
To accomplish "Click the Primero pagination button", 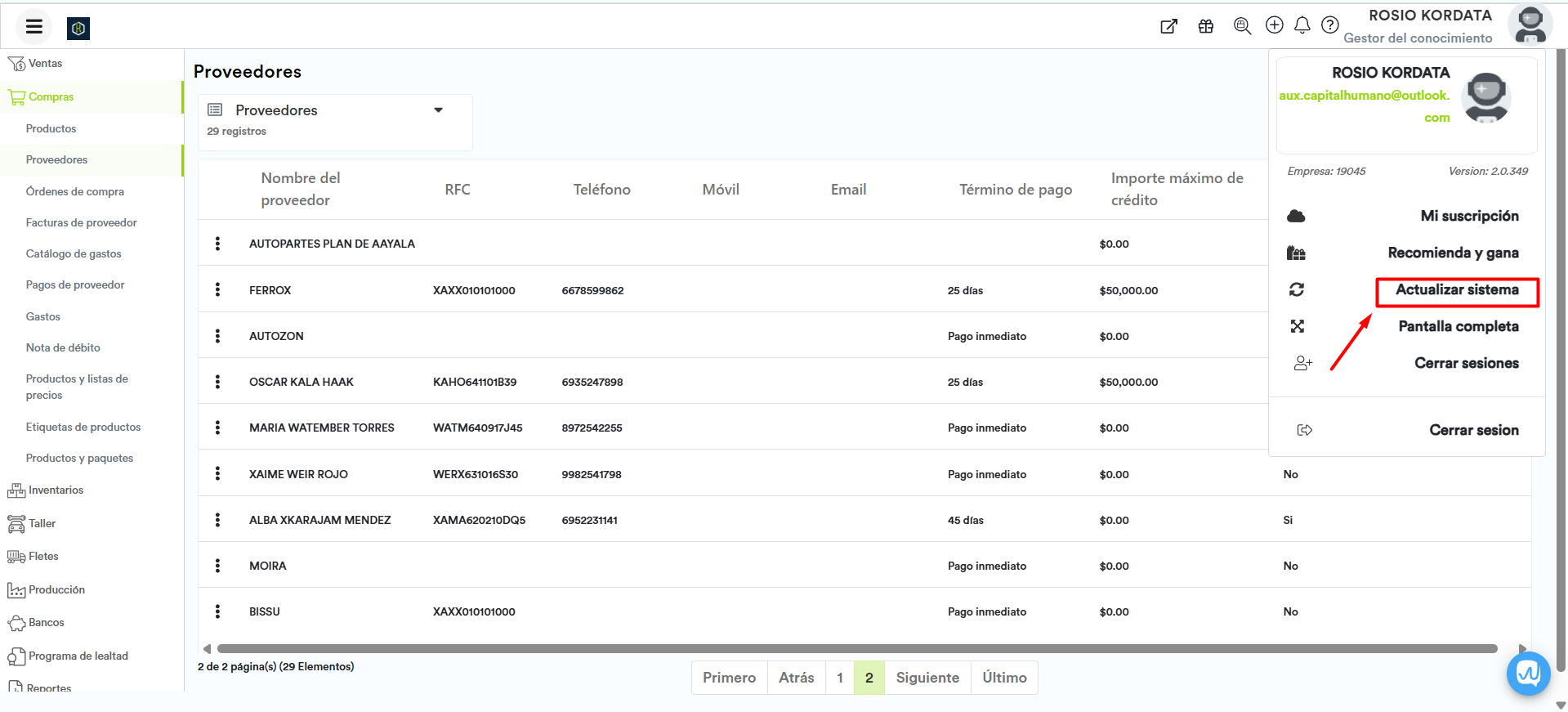I will click(x=729, y=678).
